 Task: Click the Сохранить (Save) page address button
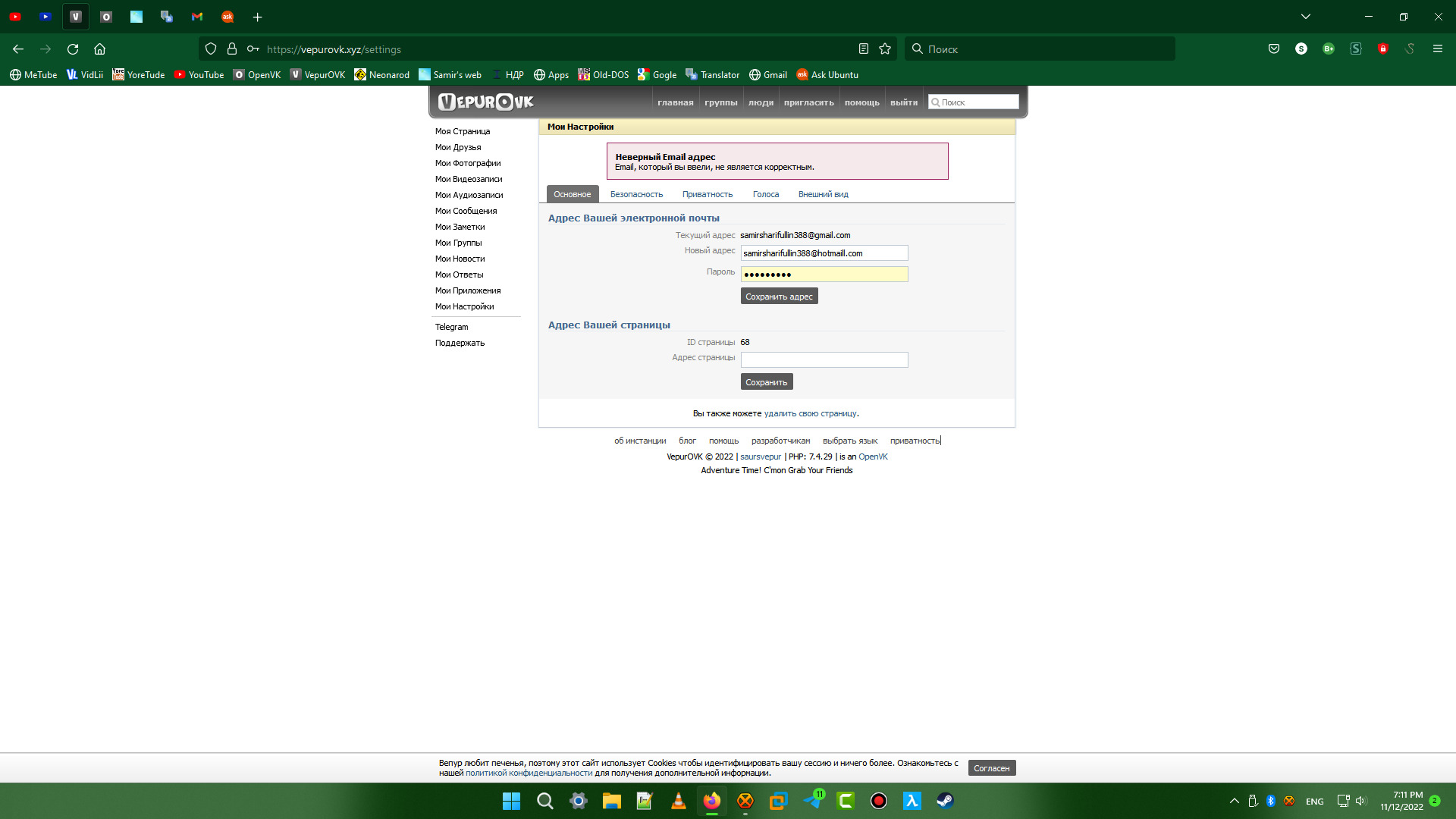(766, 381)
